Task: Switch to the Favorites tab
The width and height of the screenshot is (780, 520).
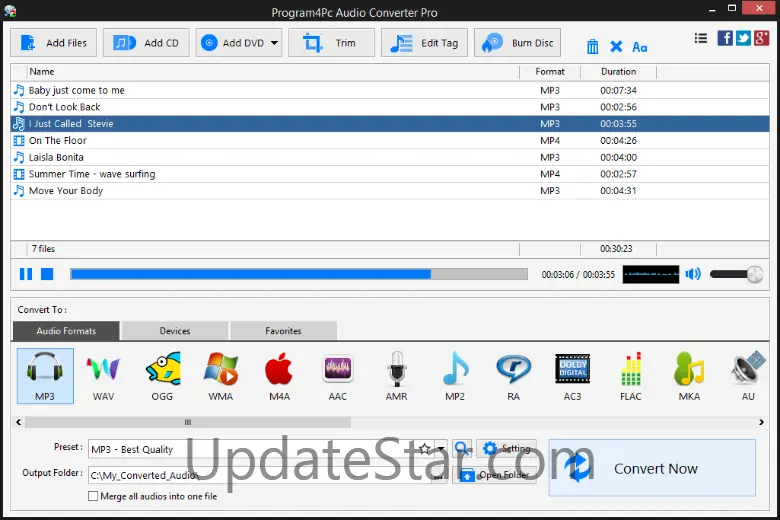Action: tap(284, 331)
